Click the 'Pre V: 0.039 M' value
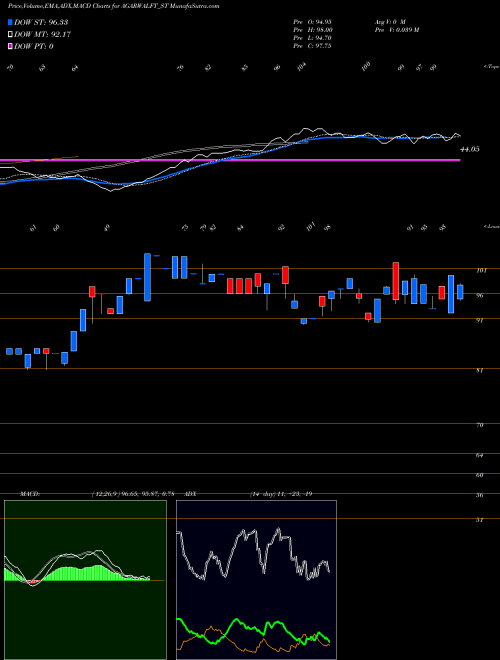The height and width of the screenshot is (660, 500). click(x=397, y=30)
